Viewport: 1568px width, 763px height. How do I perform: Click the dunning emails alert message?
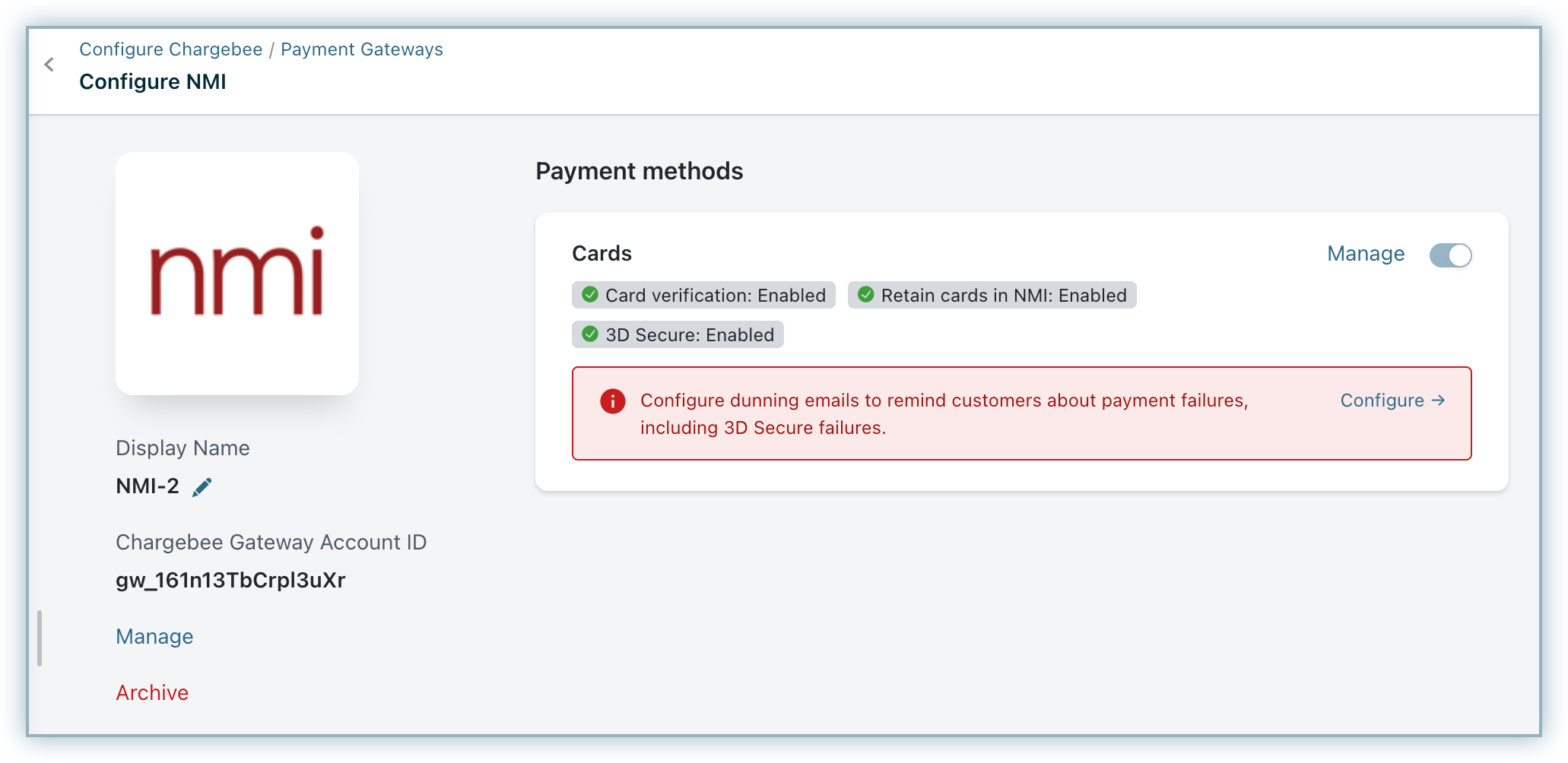944,414
